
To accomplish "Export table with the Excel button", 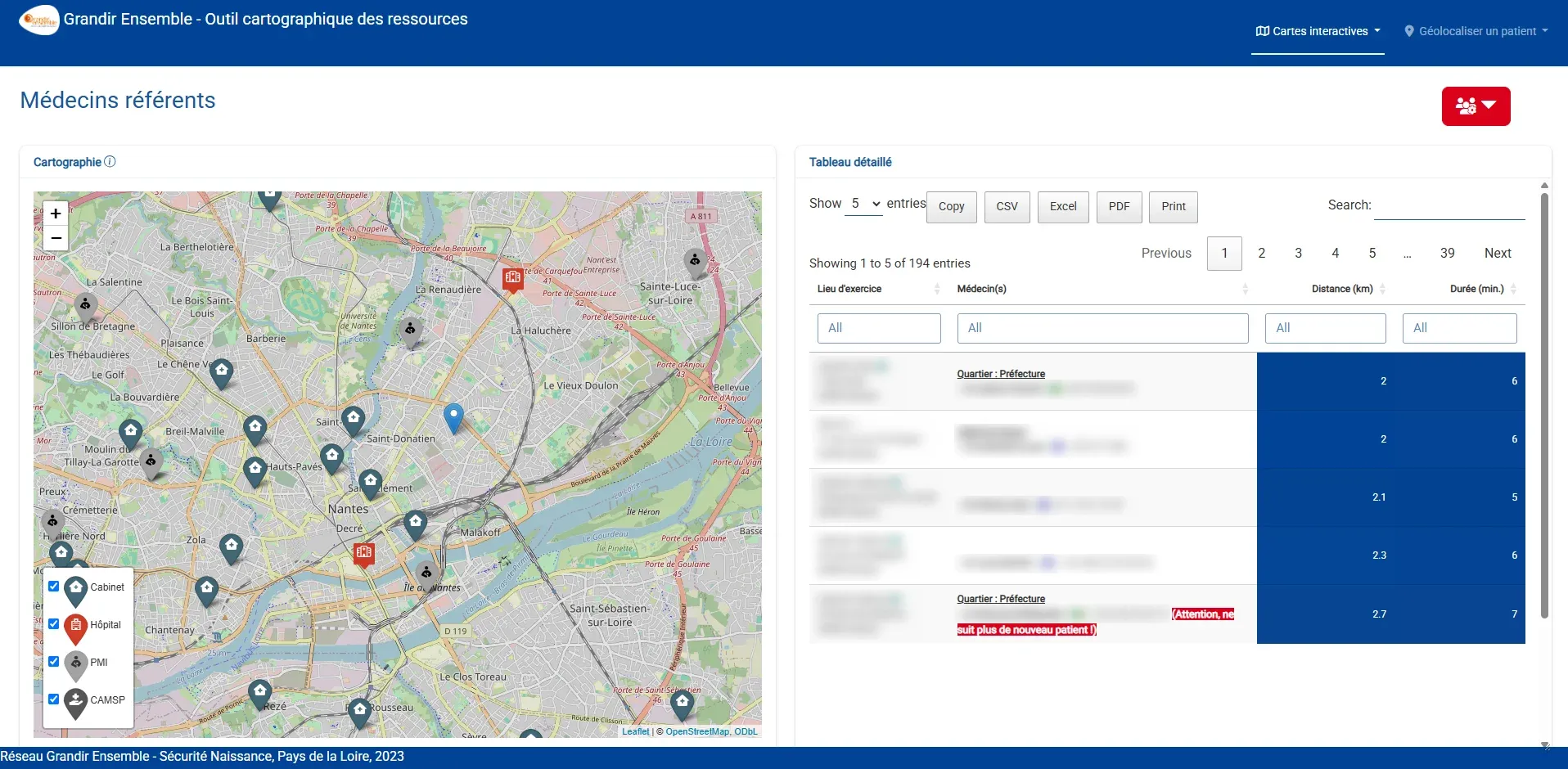I will click(x=1063, y=207).
